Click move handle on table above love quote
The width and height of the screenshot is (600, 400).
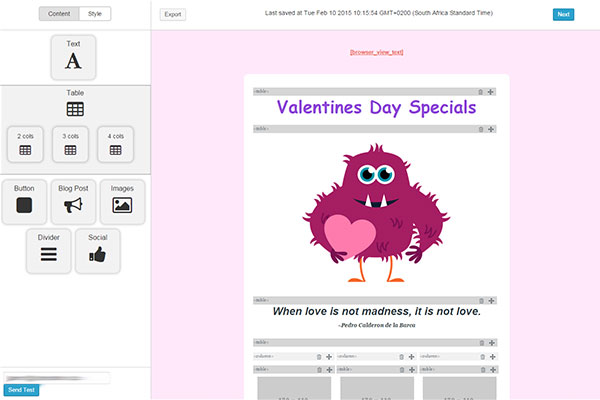tap(492, 301)
